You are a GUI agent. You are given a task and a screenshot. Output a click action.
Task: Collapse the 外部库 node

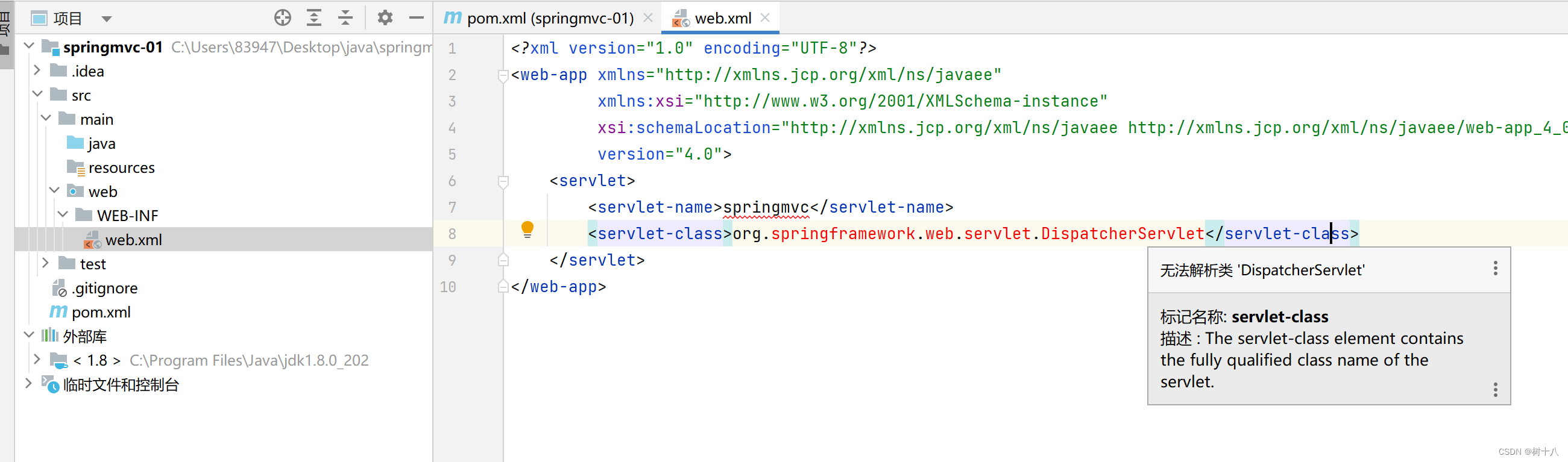pyautogui.click(x=28, y=336)
